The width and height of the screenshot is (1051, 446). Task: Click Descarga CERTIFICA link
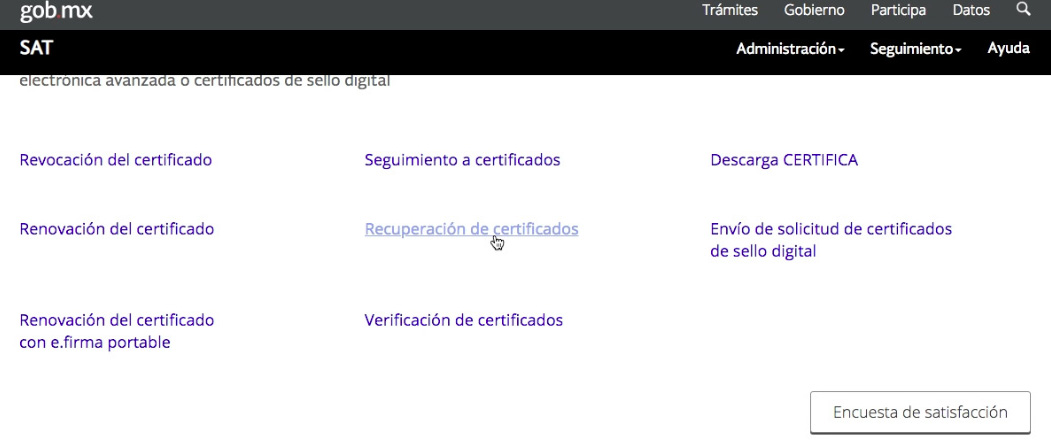(x=783, y=160)
